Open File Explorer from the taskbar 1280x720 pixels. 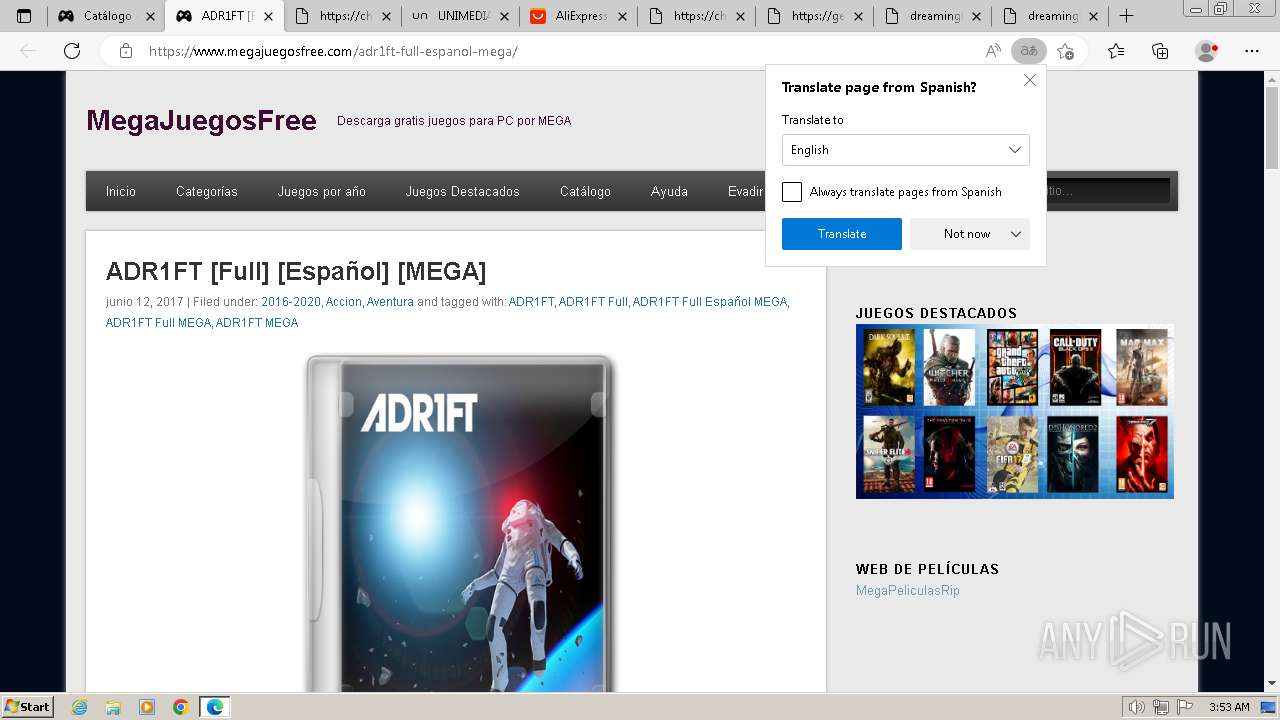(113, 707)
